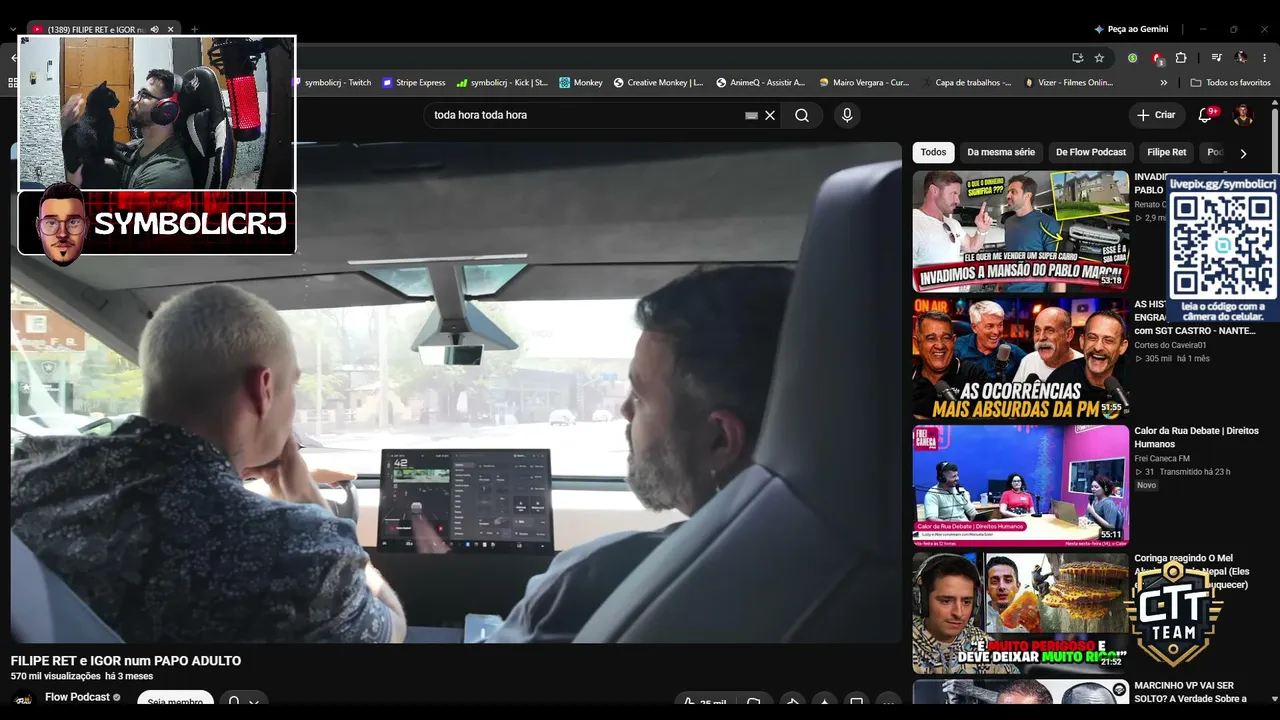Open the Chrome three-dot menu

(x=1265, y=58)
